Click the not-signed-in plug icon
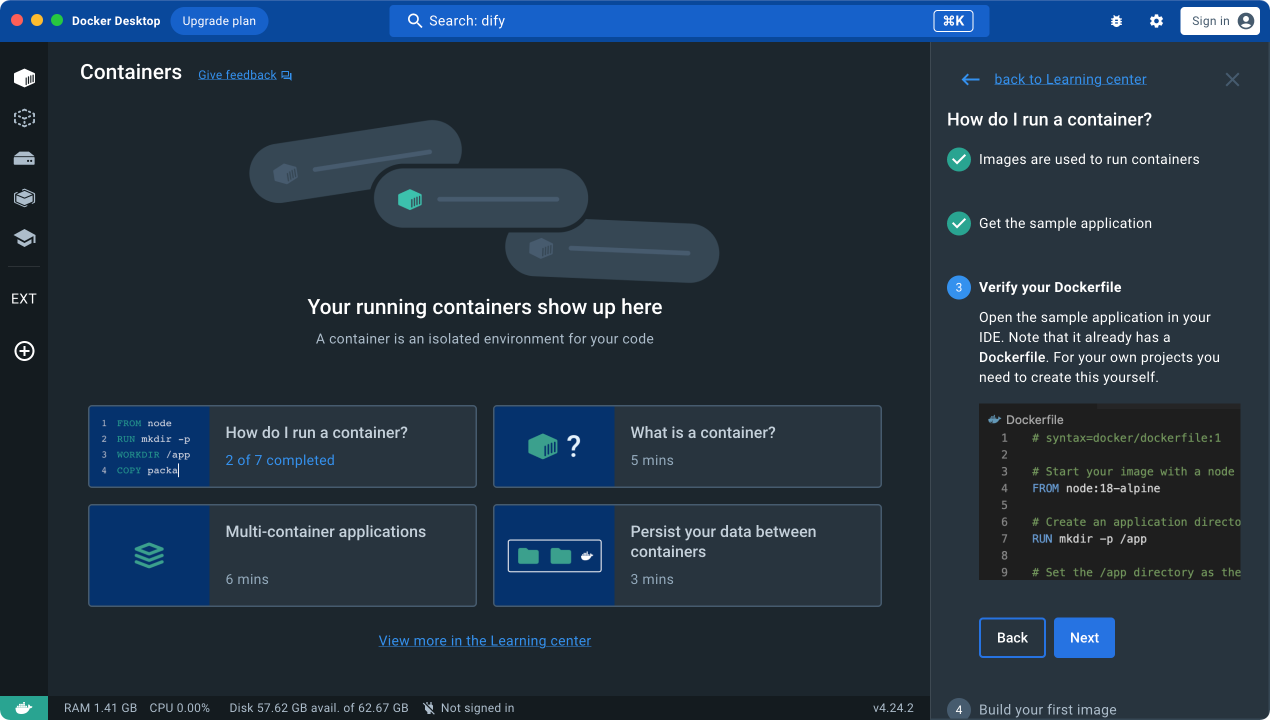Image resolution: width=1270 pixels, height=720 pixels. coord(428,708)
